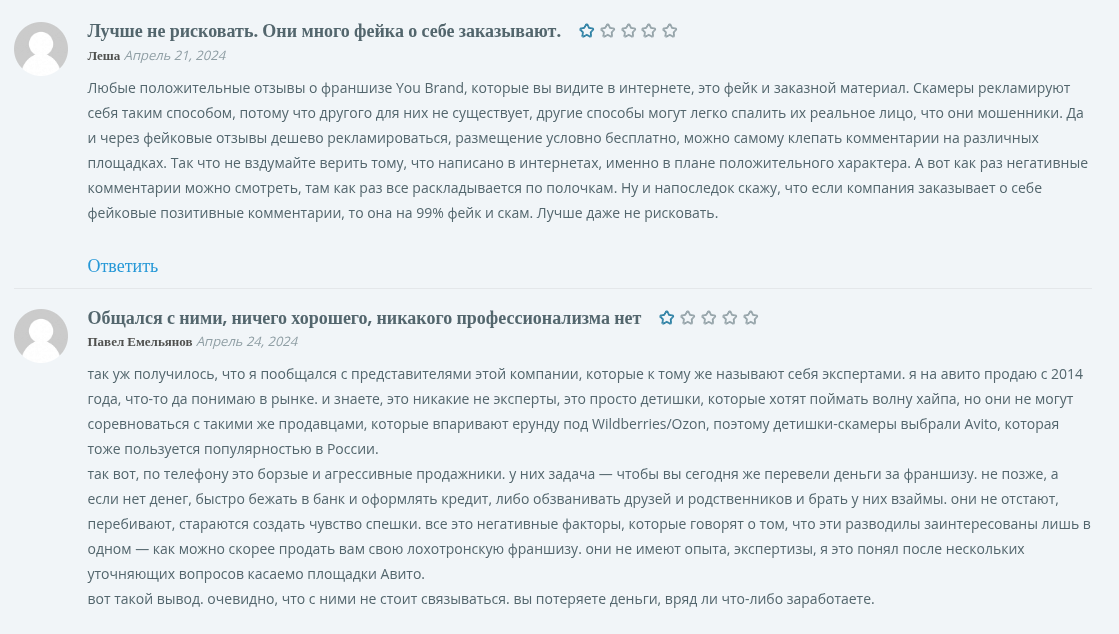Click the fourth star in Павел Емельянов's rating
The image size is (1119, 634).
coord(729,318)
